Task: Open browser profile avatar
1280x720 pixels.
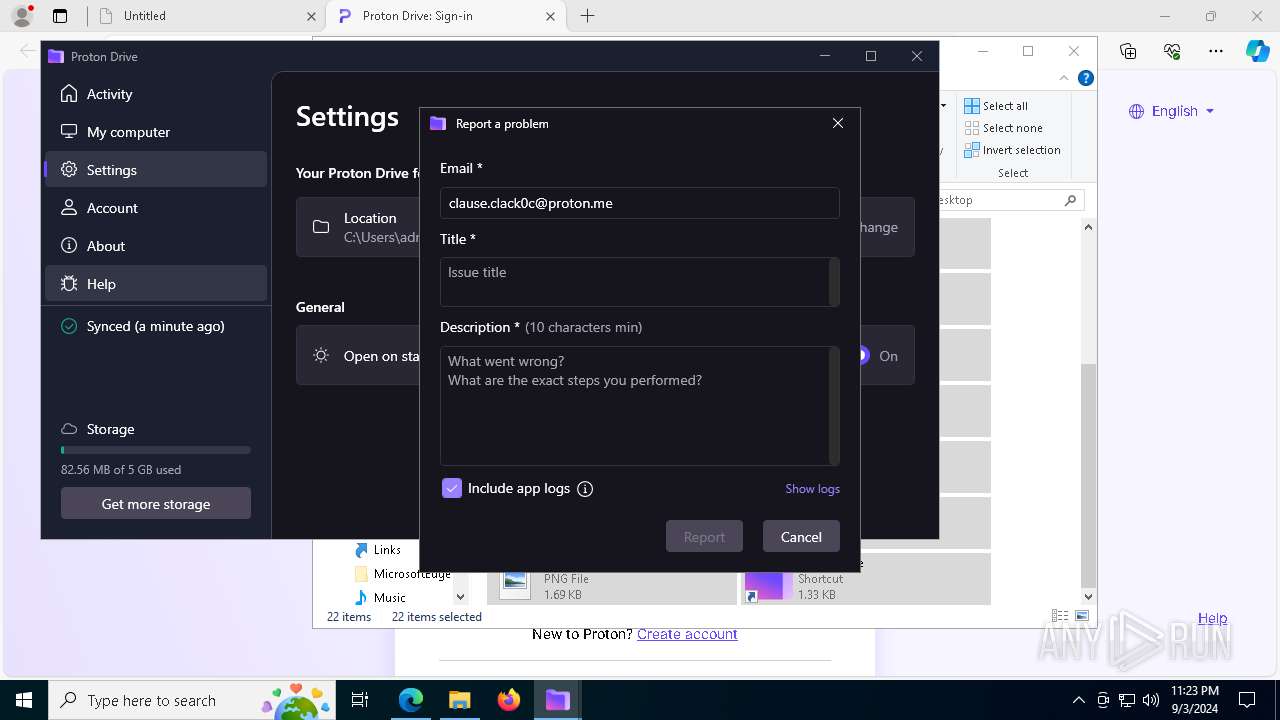Action: click(x=22, y=16)
